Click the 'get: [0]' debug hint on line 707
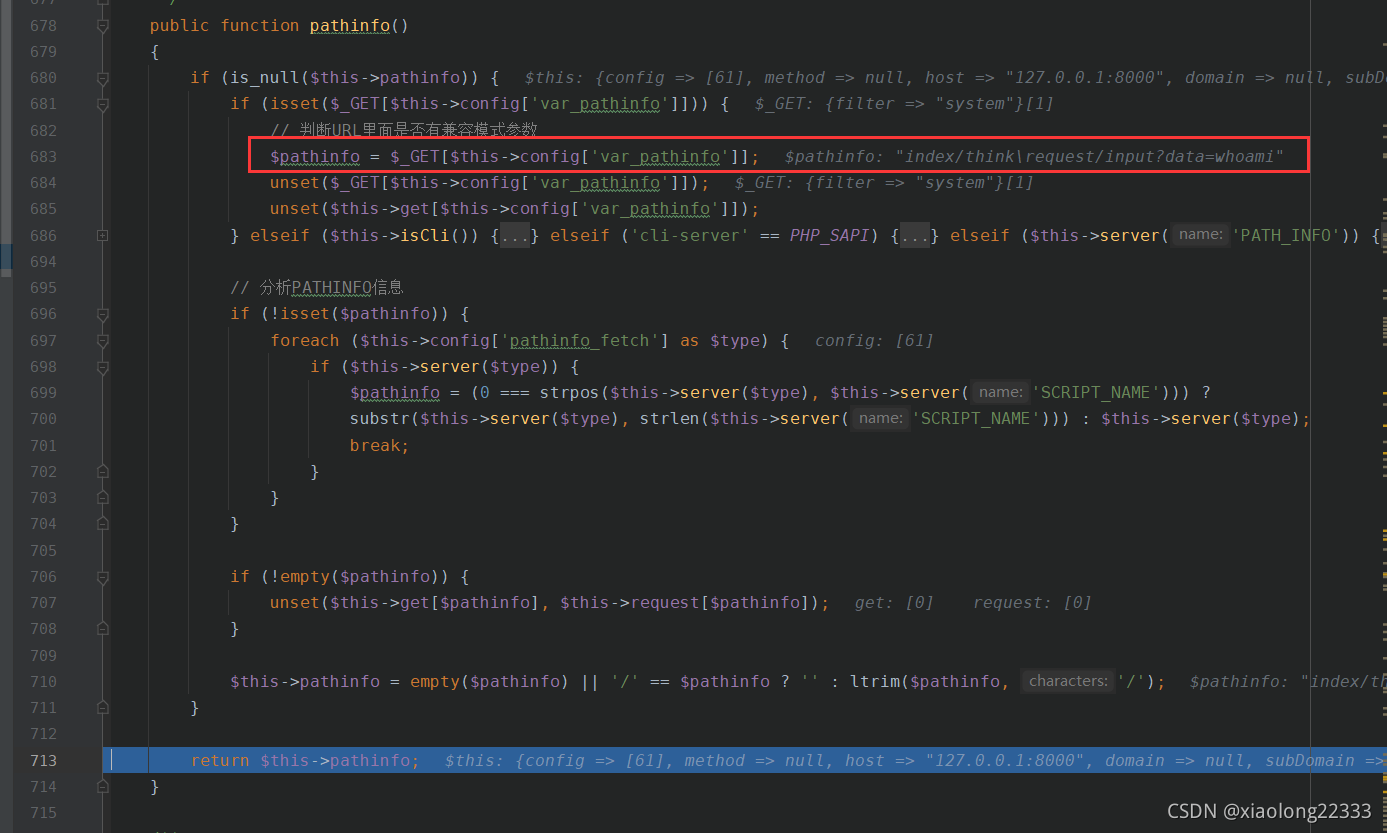This screenshot has height=833, width=1387. [895, 603]
